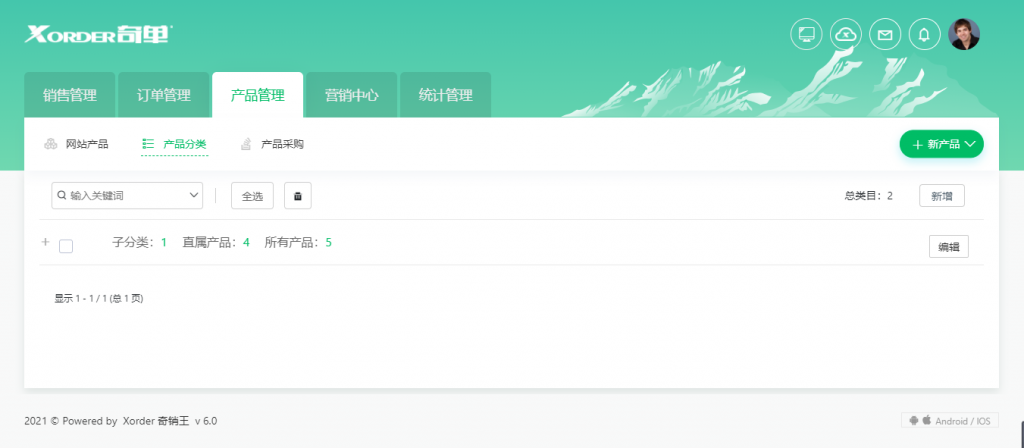Click the cloud sync icon
The image size is (1024, 448).
(846, 34)
